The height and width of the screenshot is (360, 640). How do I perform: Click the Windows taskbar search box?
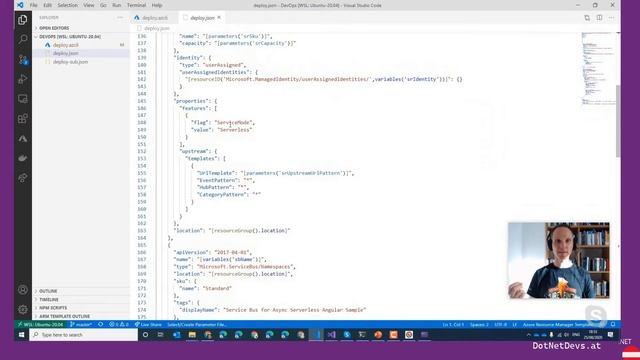[83, 335]
